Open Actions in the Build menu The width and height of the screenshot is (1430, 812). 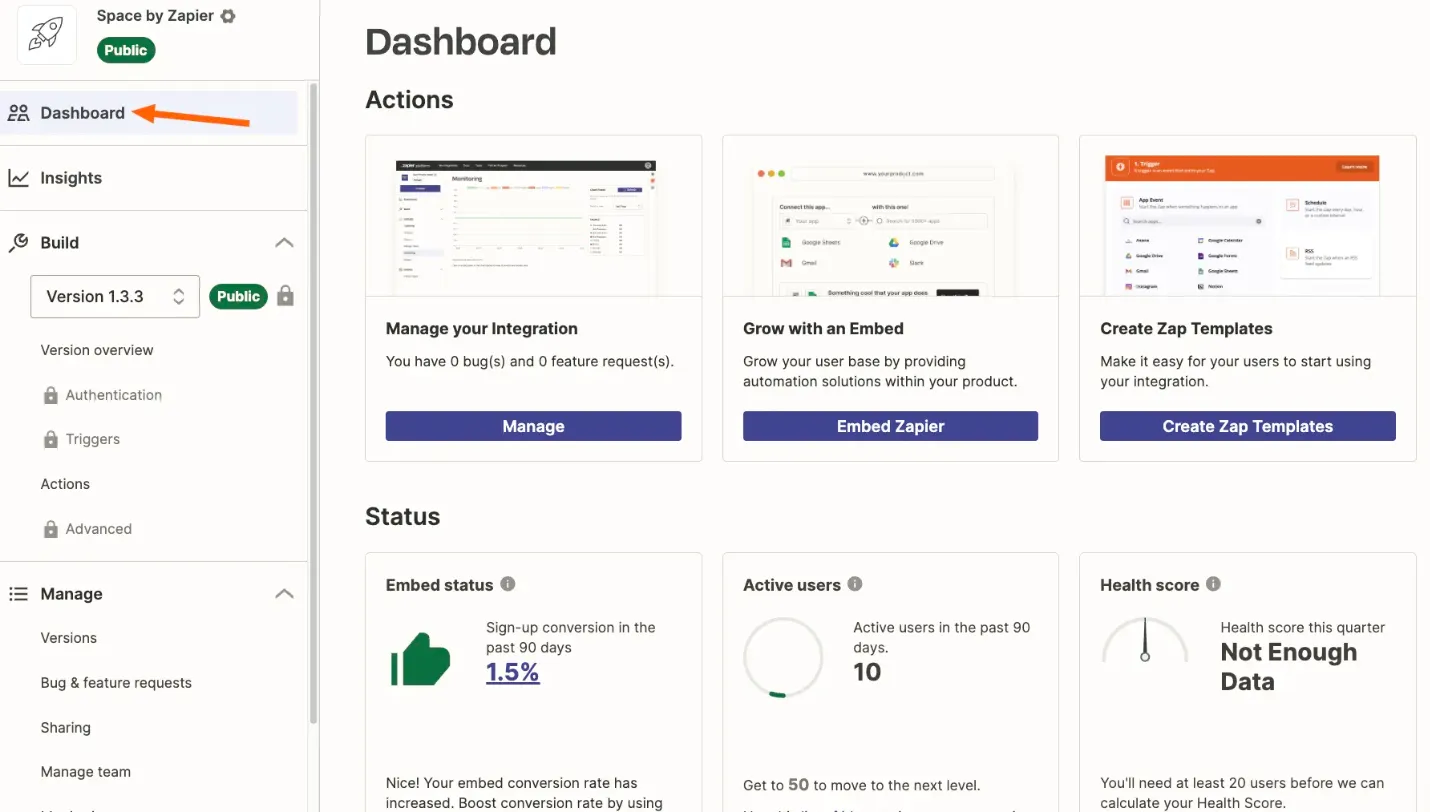(65, 484)
